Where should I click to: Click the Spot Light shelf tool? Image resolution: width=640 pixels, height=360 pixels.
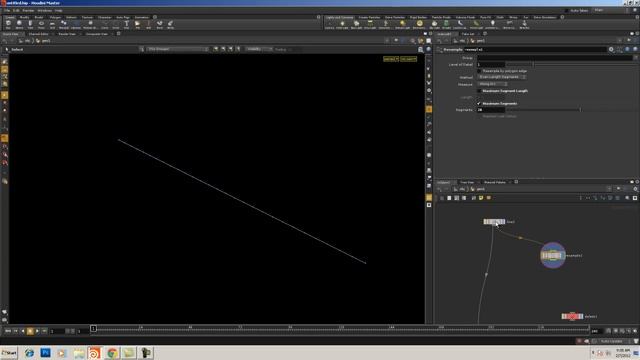pos(356,24)
